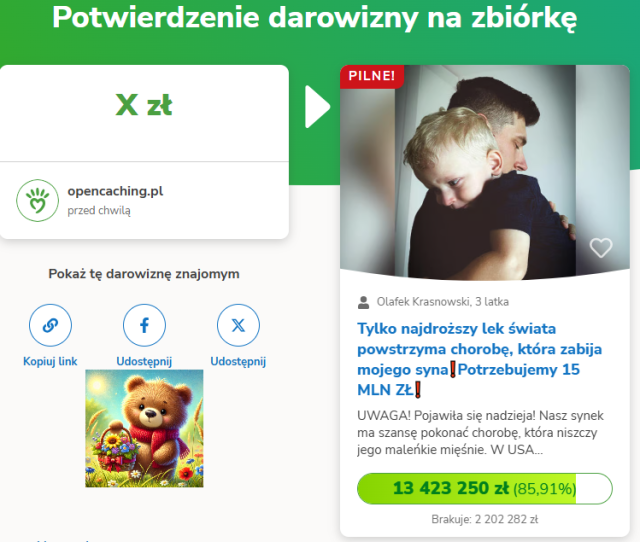This screenshot has width=640, height=542.
Task: Open the father and child fundraiser photo
Action: click(x=485, y=173)
